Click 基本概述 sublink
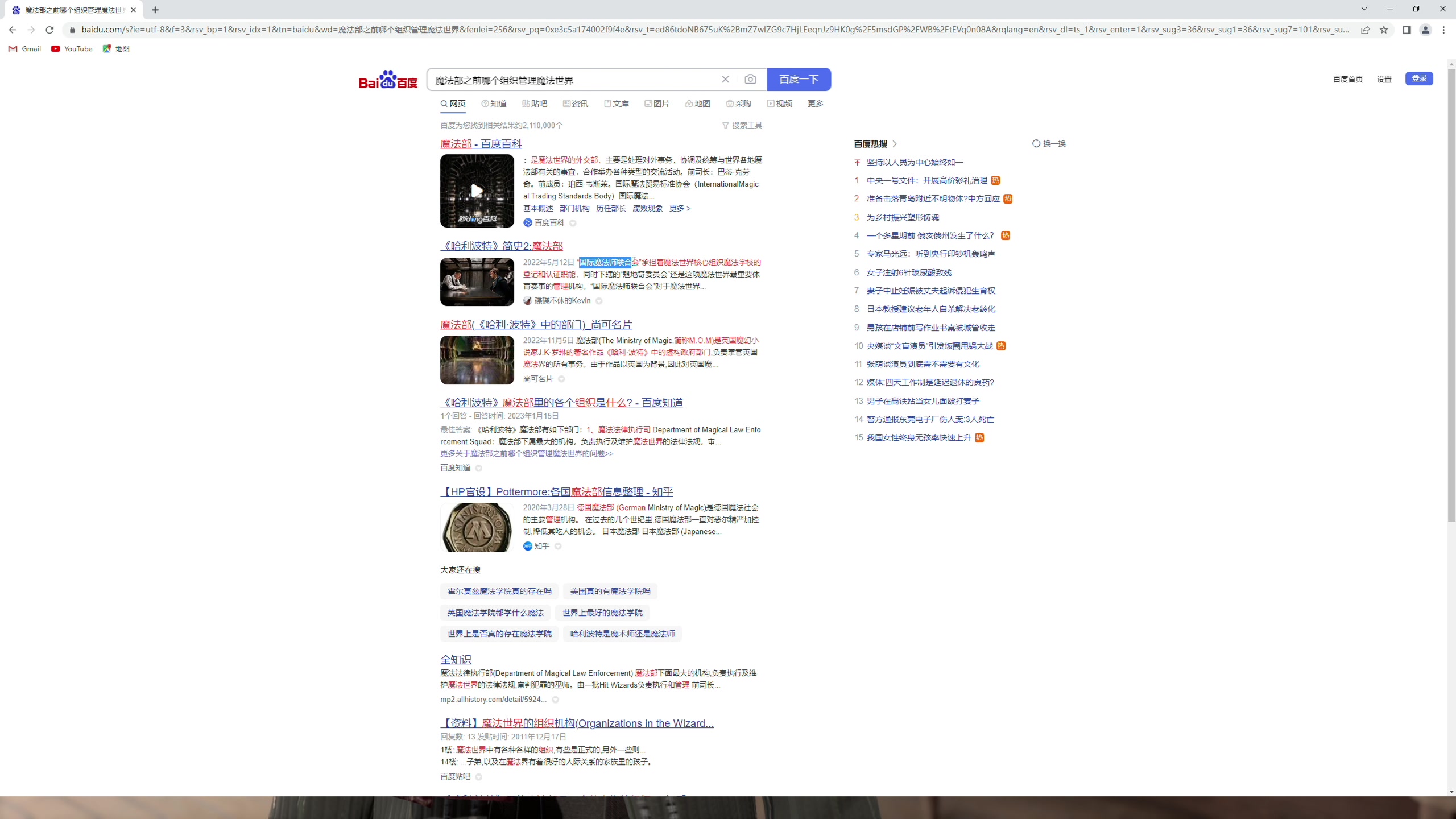The image size is (1456, 819). pos(538,208)
